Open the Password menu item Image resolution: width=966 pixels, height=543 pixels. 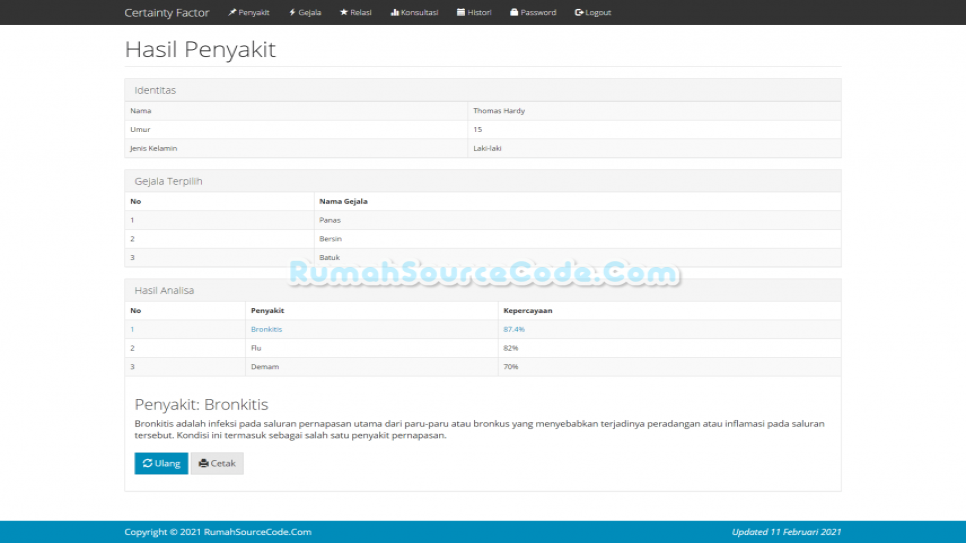pos(533,12)
